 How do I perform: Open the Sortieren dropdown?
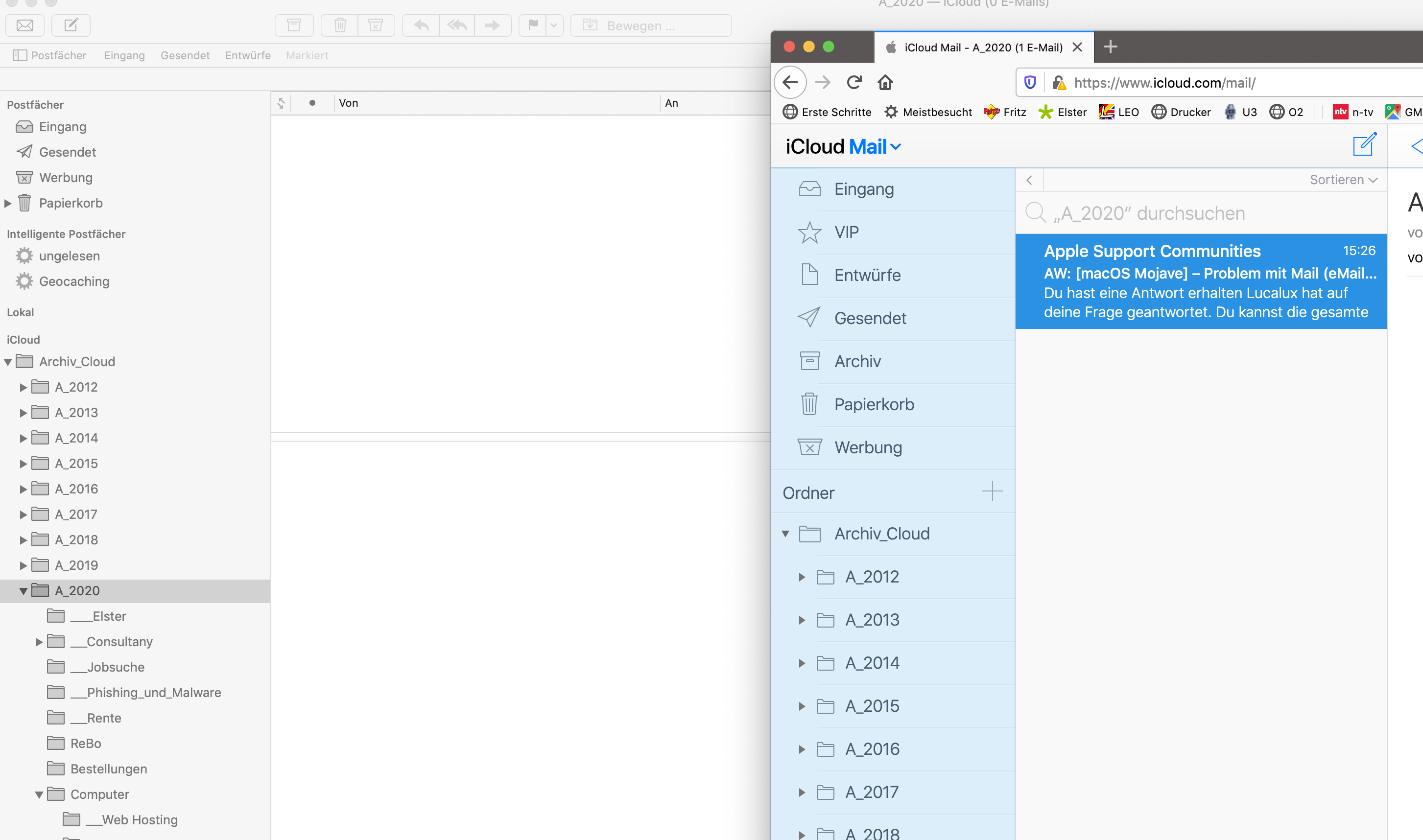pyautogui.click(x=1343, y=180)
